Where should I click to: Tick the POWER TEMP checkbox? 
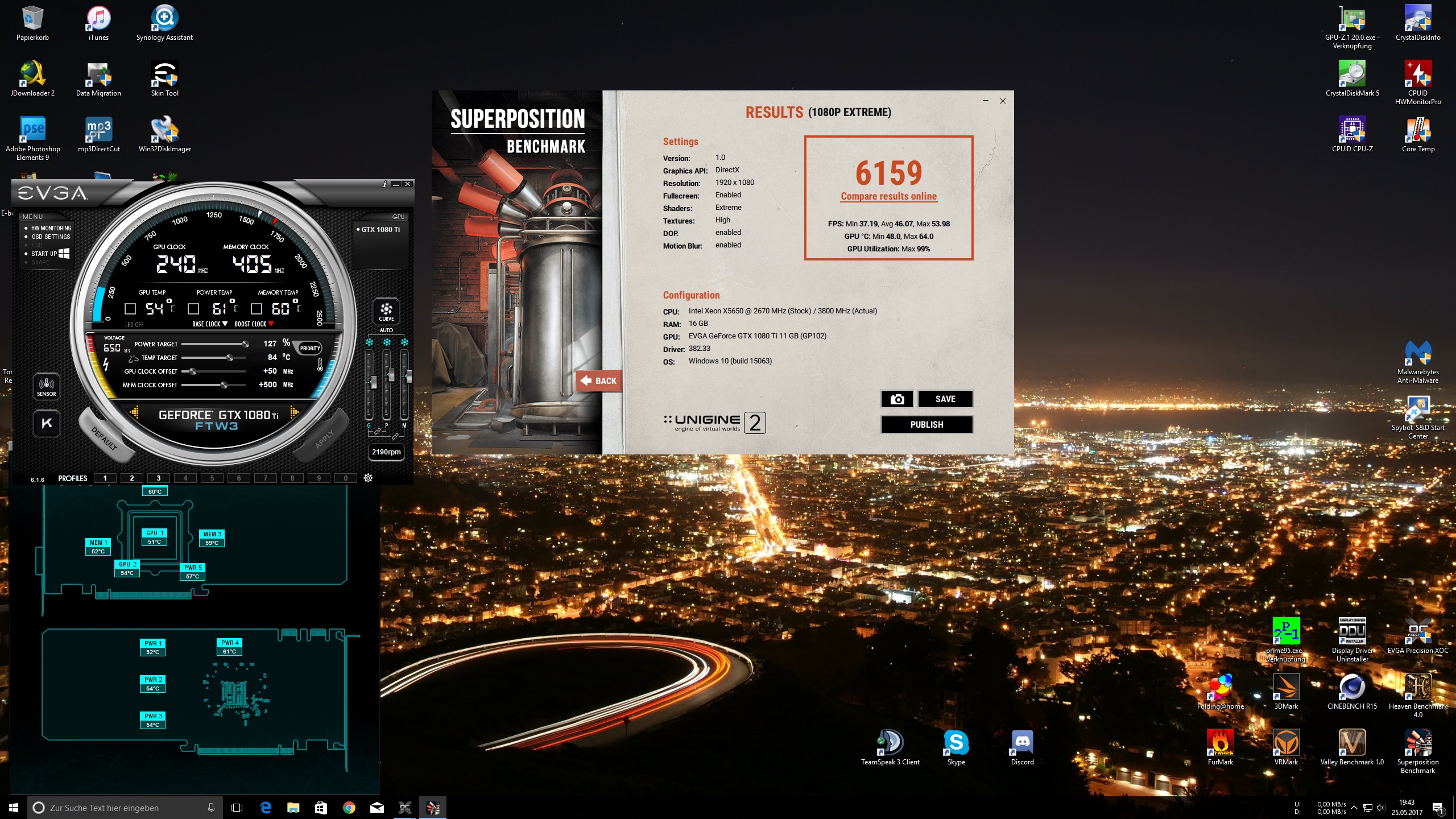pos(193,309)
